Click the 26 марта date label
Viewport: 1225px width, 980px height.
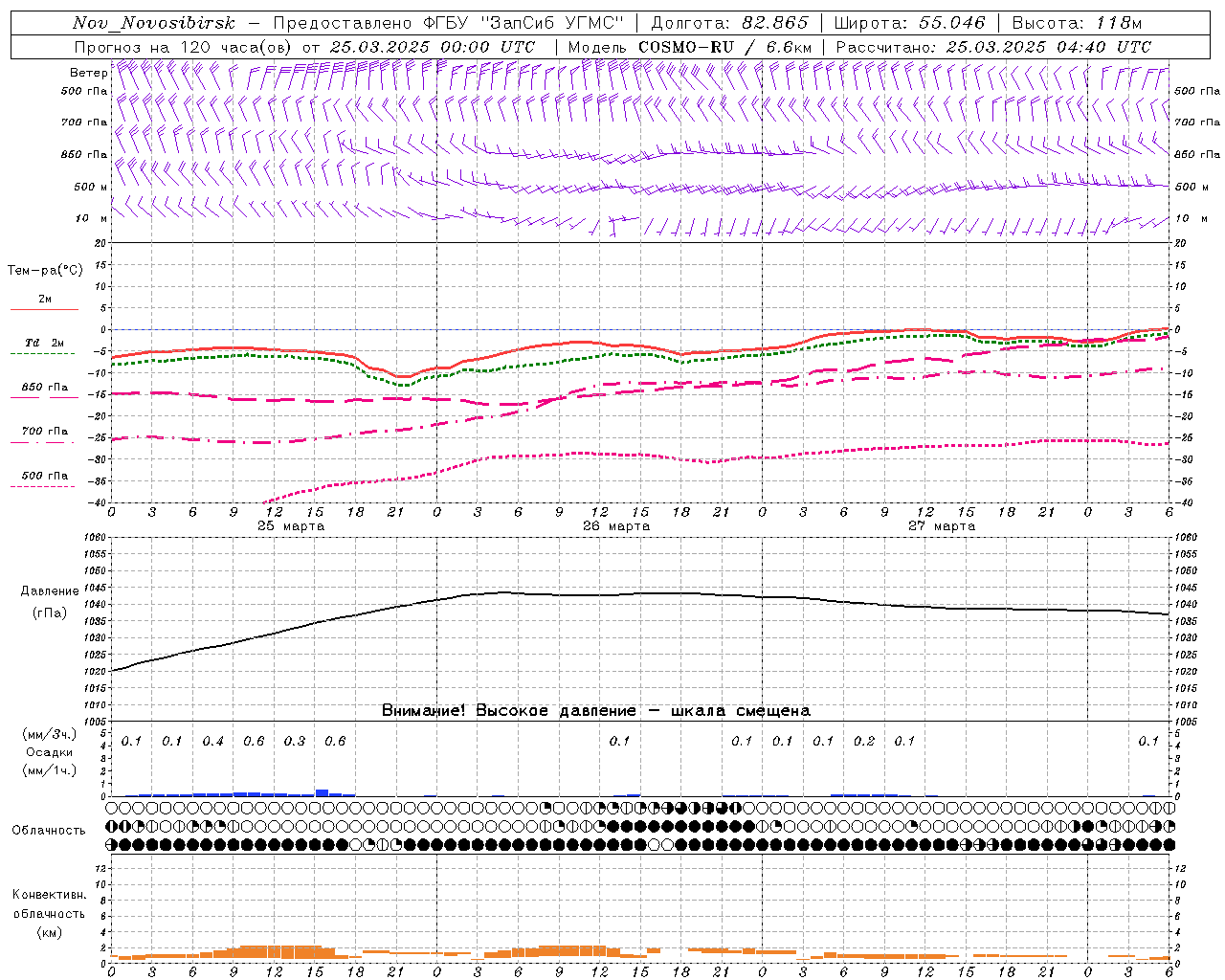pyautogui.click(x=616, y=526)
